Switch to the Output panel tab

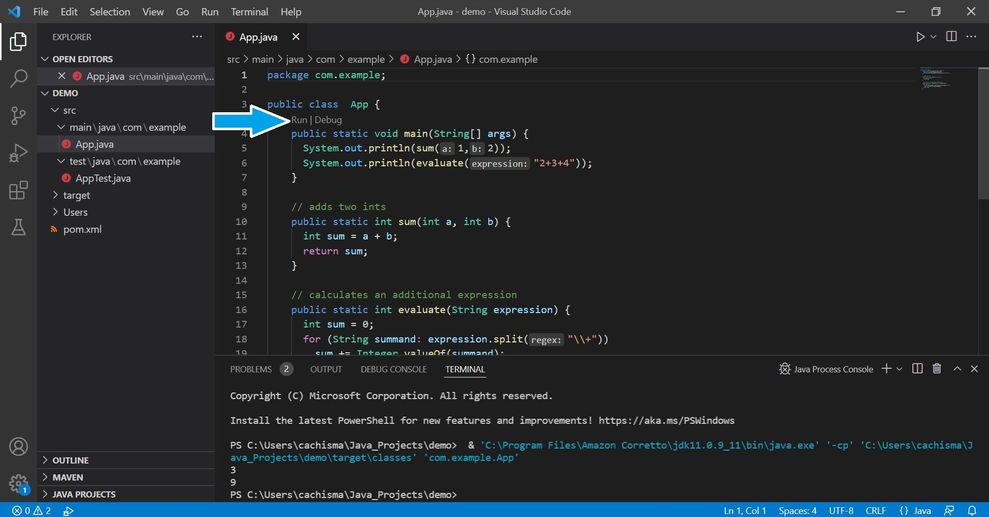click(x=326, y=369)
